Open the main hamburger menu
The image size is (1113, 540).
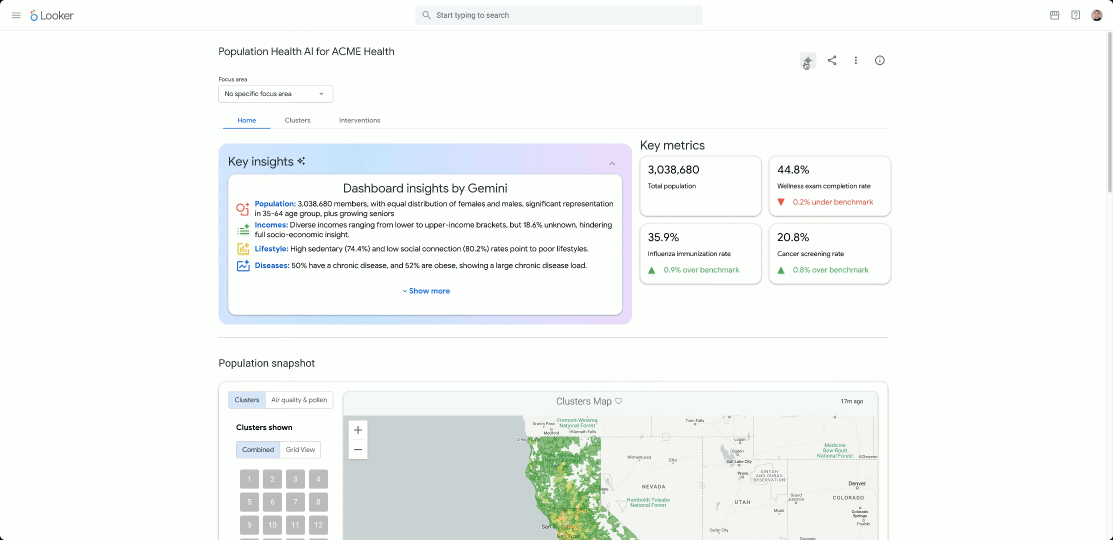(x=15, y=15)
